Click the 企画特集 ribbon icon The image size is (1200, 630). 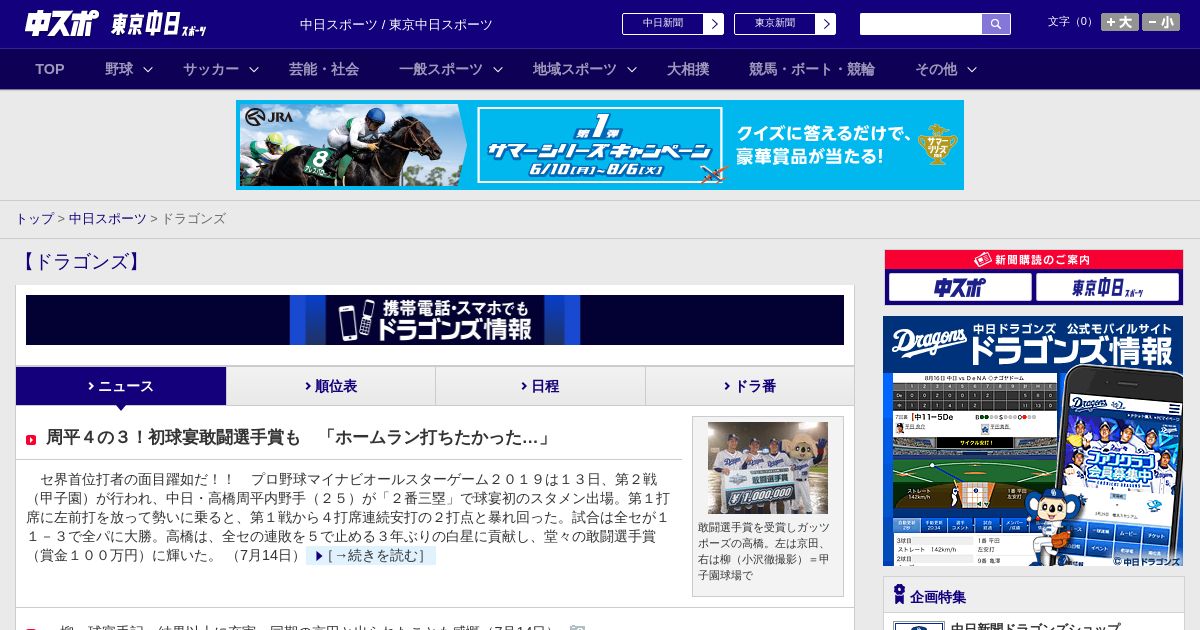[x=899, y=595]
